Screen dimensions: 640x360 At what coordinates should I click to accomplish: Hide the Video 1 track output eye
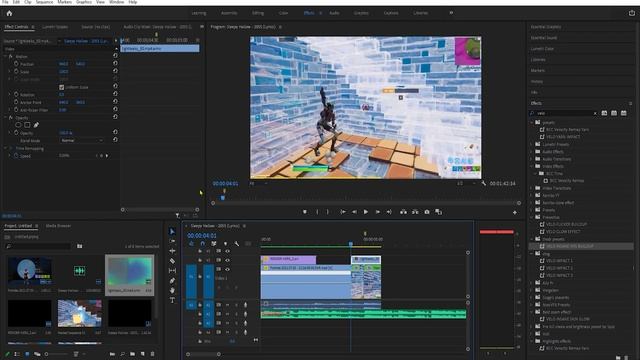point(227,269)
